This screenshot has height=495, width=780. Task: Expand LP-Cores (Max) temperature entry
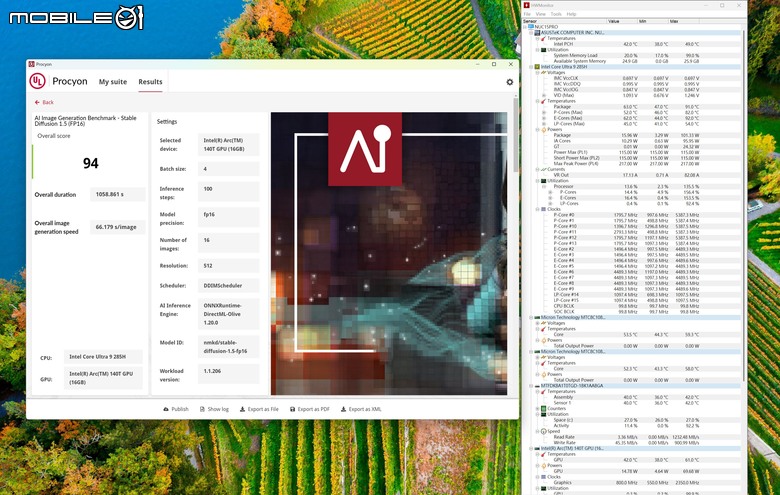(544, 124)
